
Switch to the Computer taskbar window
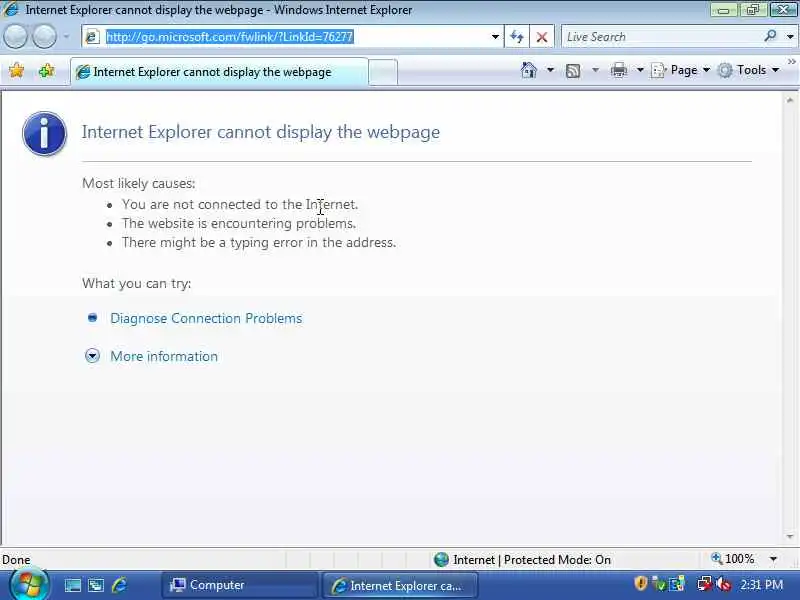(x=240, y=585)
